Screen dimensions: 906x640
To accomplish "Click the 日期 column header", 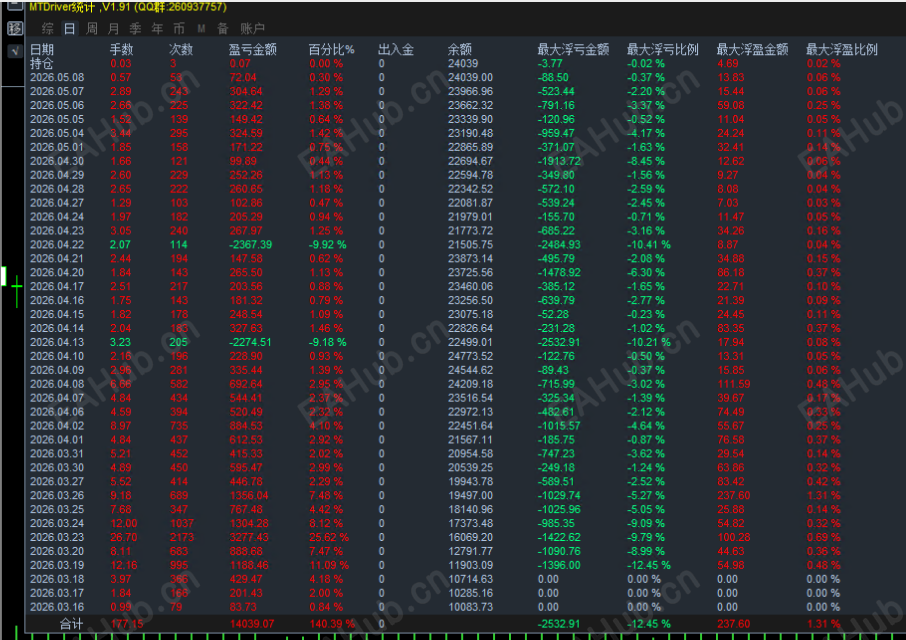I will (42, 50).
